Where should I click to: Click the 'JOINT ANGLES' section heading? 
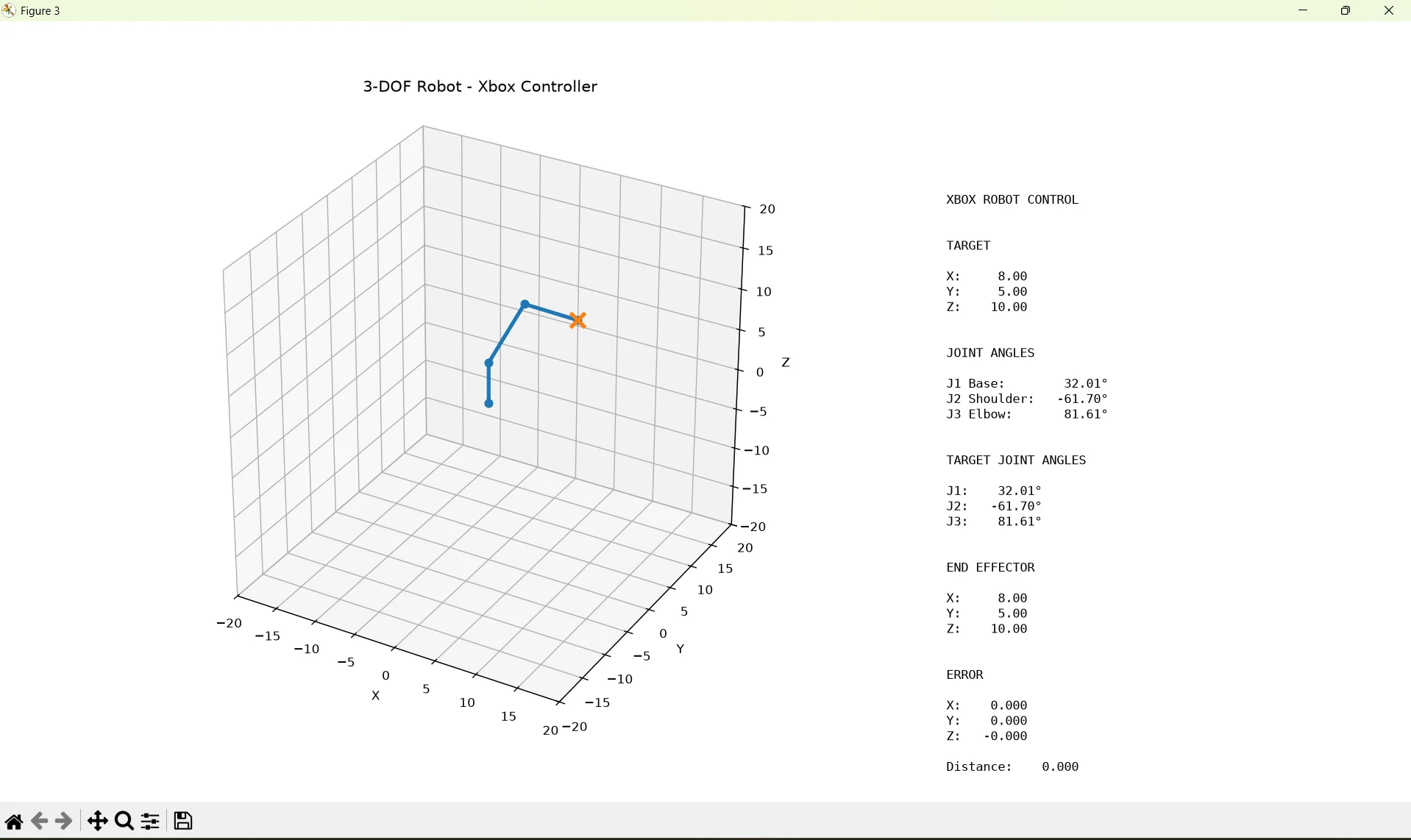click(x=990, y=353)
